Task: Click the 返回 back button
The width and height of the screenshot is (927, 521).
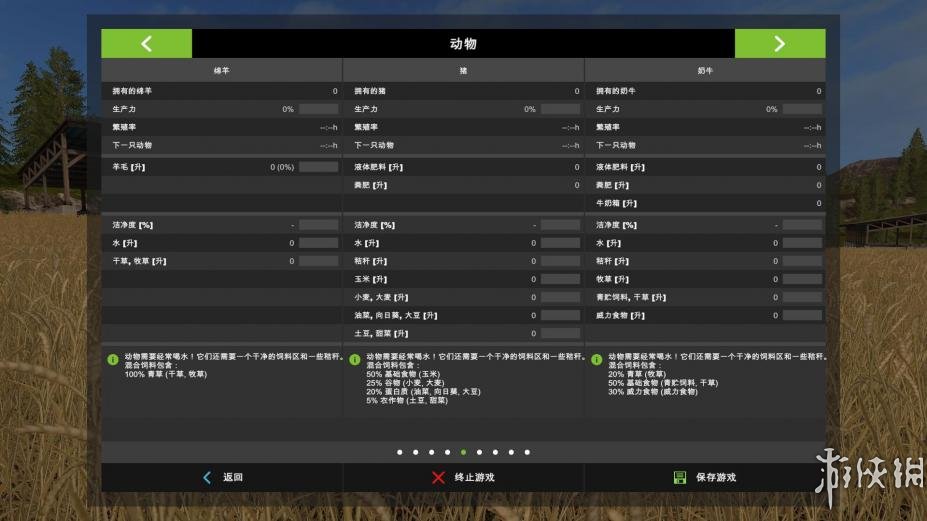Action: pyautogui.click(x=222, y=477)
